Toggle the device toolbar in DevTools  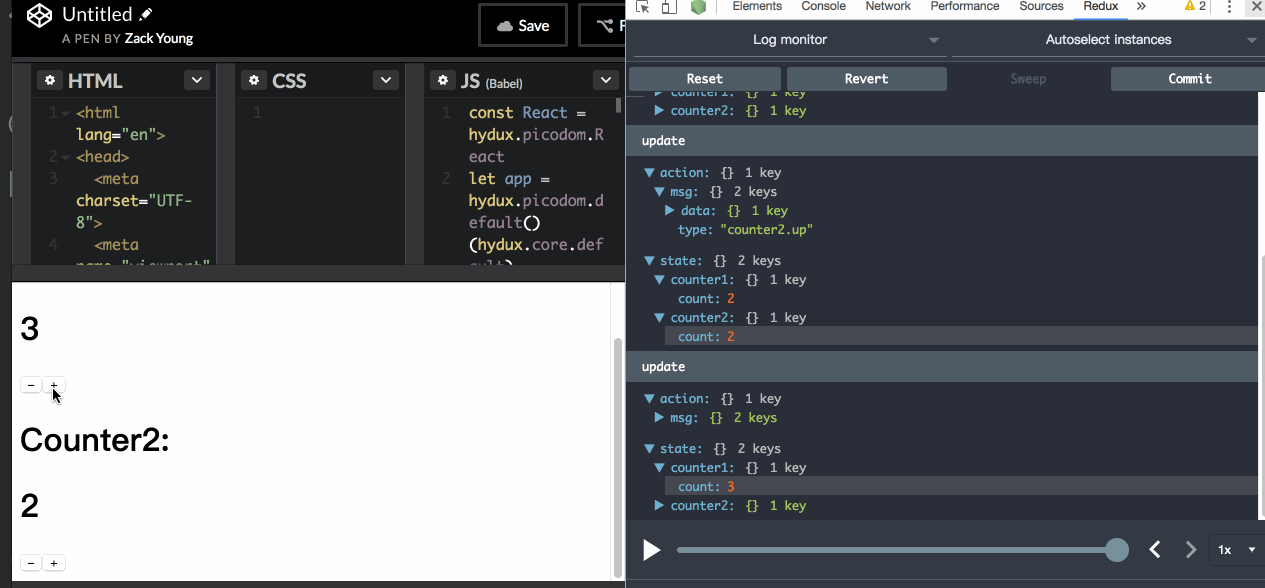coord(667,7)
